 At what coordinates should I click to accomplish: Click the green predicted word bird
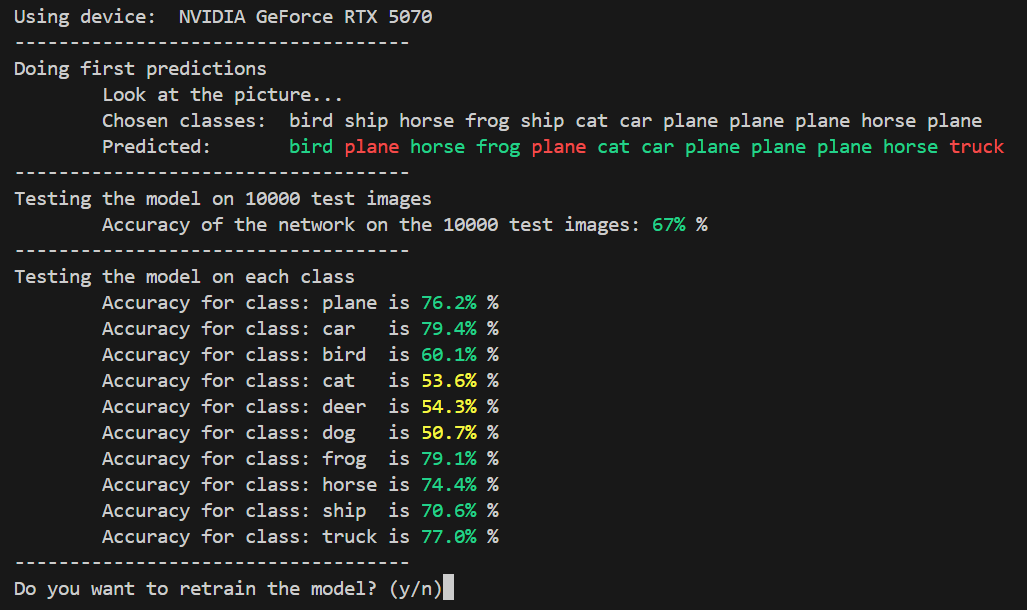[x=310, y=147]
